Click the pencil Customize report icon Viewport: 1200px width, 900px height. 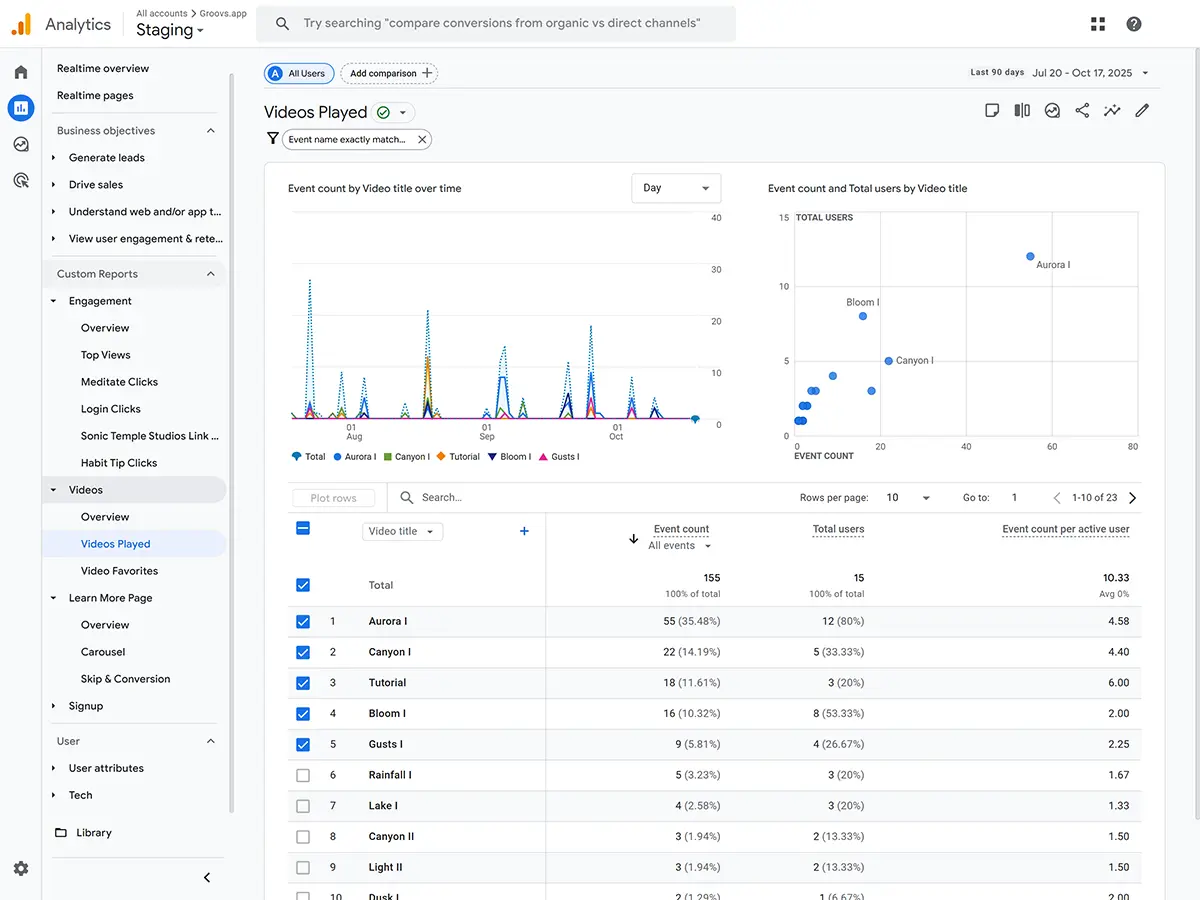1142,111
